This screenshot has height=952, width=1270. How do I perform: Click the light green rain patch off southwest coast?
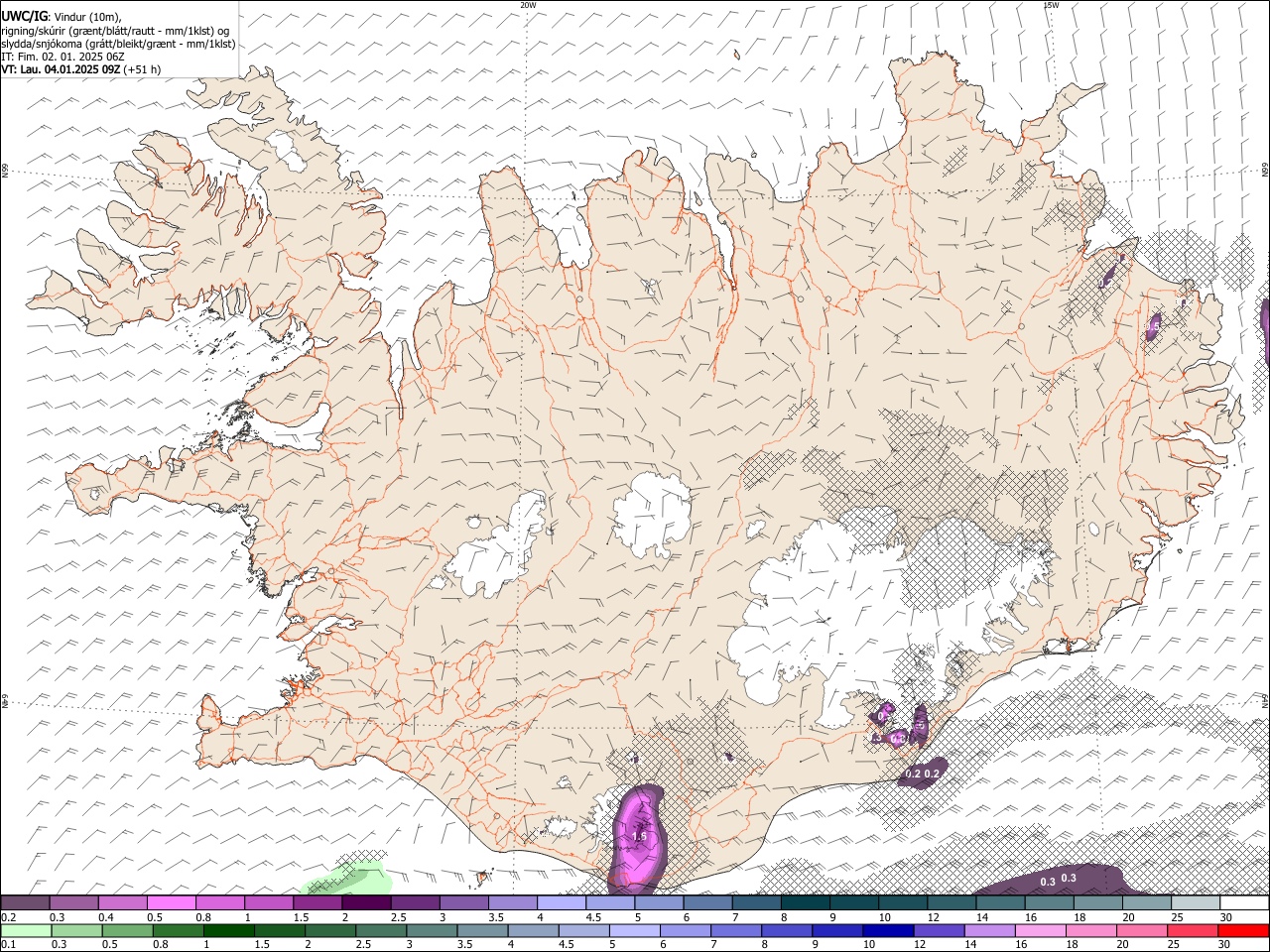[x=349, y=878]
